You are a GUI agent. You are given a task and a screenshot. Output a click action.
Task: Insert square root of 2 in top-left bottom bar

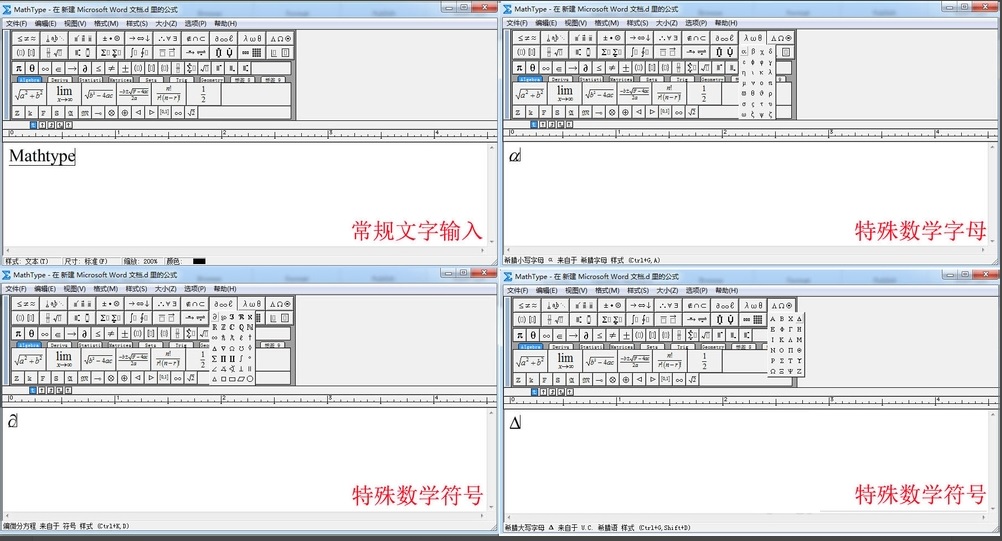(191, 112)
